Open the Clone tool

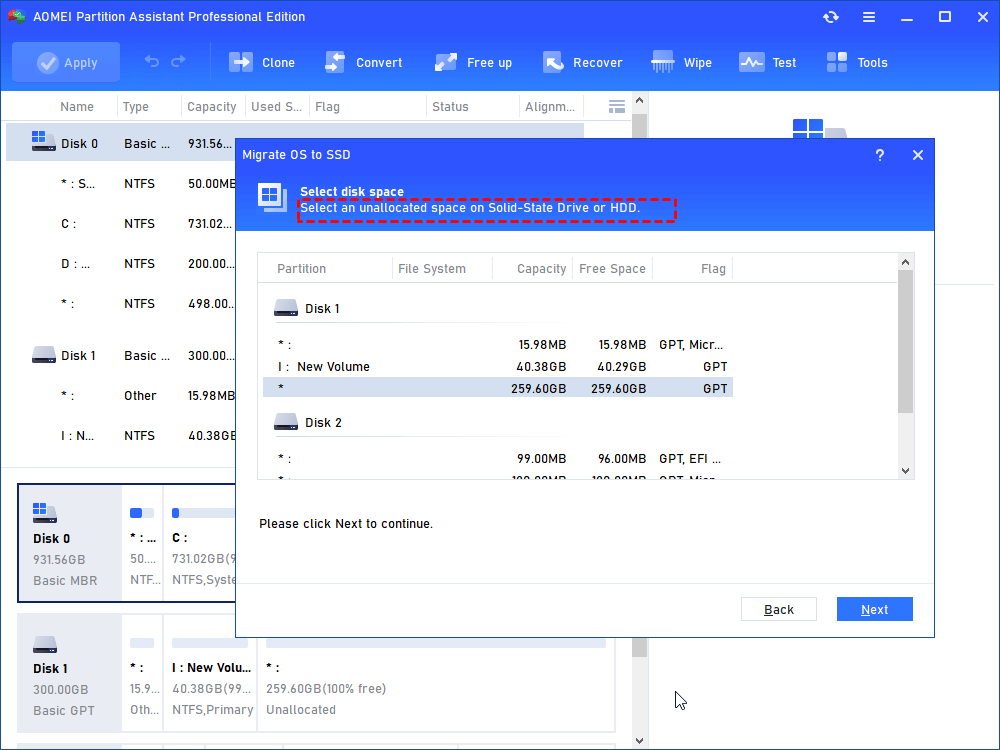(x=262, y=62)
